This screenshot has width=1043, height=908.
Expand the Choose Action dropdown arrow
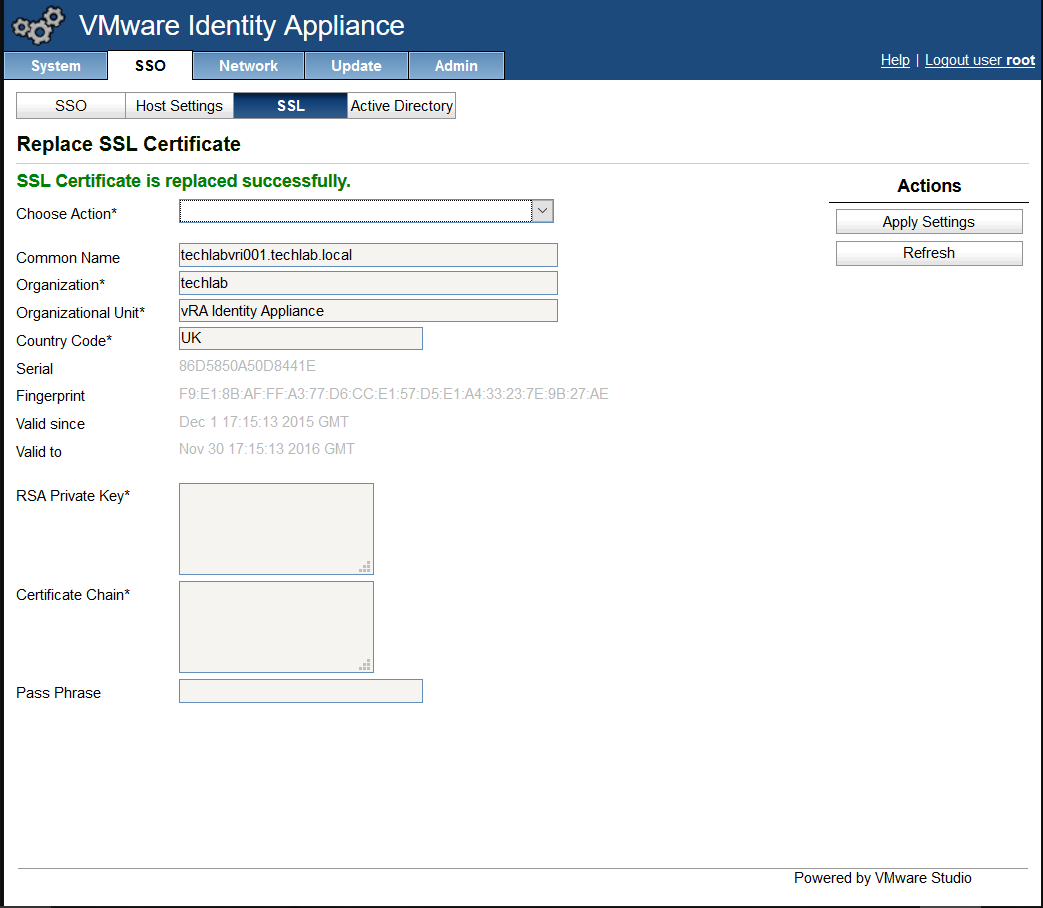click(542, 211)
